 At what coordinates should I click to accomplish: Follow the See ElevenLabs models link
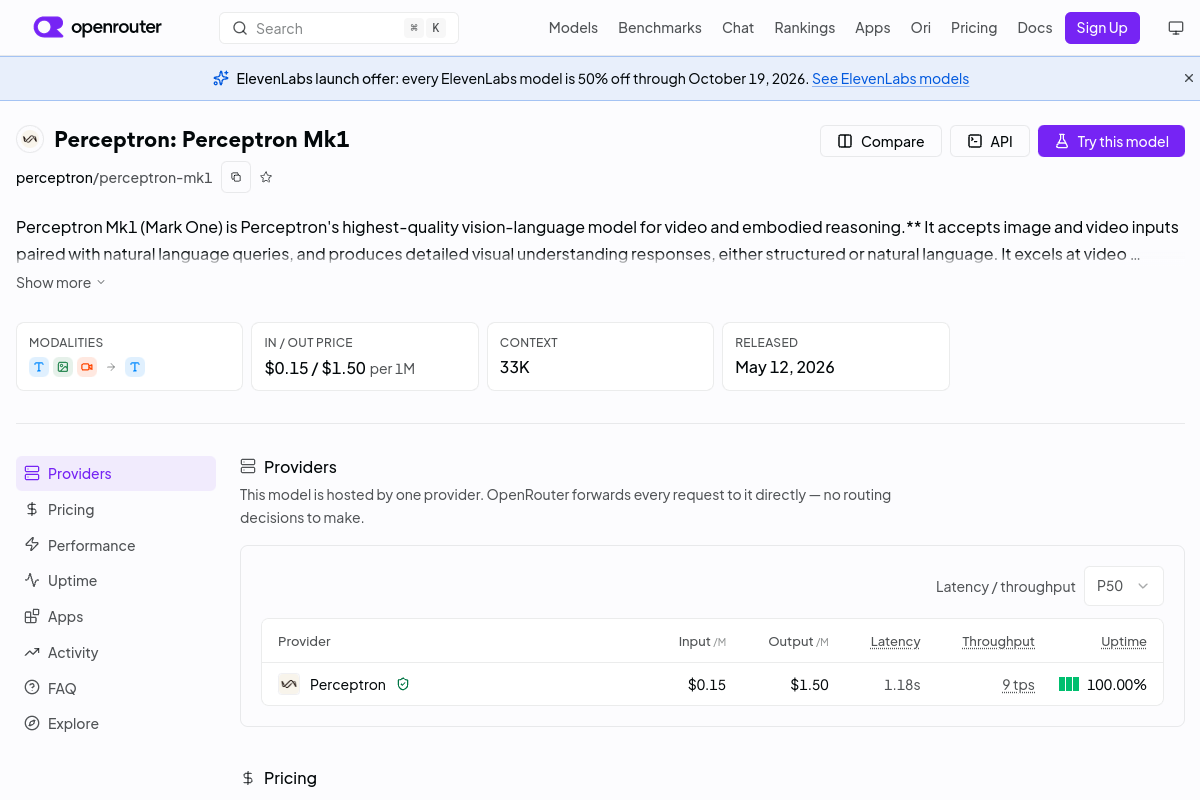(891, 78)
